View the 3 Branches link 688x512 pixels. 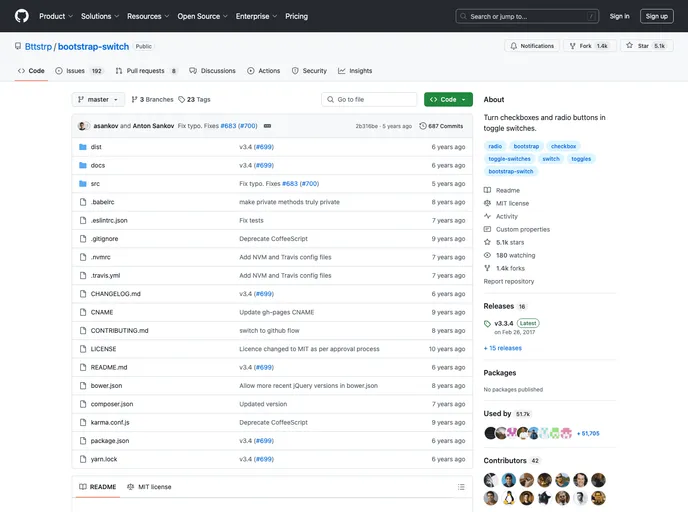152,100
